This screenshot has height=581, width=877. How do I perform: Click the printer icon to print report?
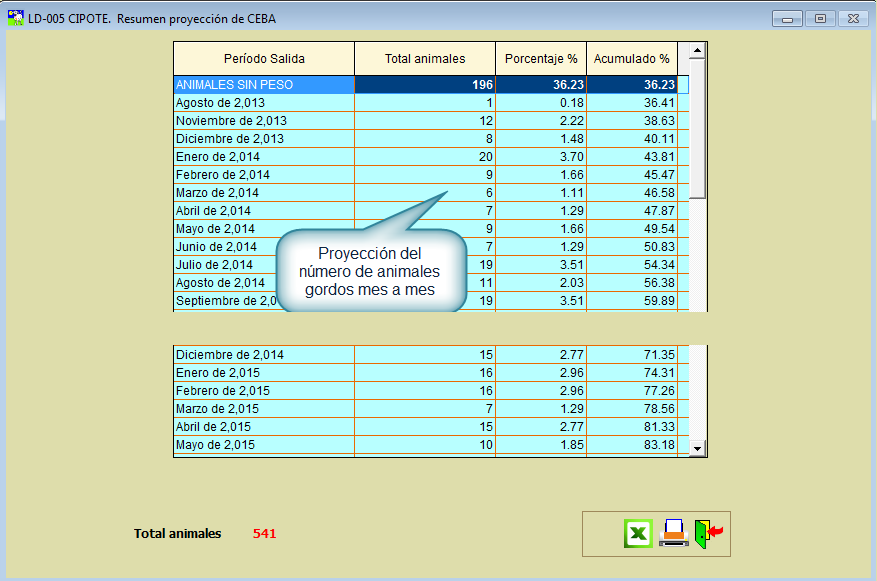click(673, 534)
